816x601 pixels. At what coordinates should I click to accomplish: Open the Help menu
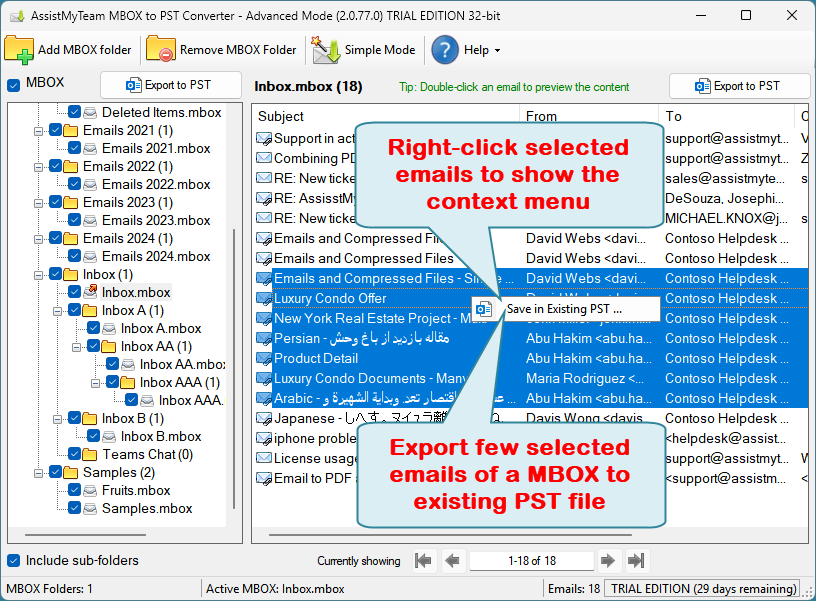click(x=466, y=49)
